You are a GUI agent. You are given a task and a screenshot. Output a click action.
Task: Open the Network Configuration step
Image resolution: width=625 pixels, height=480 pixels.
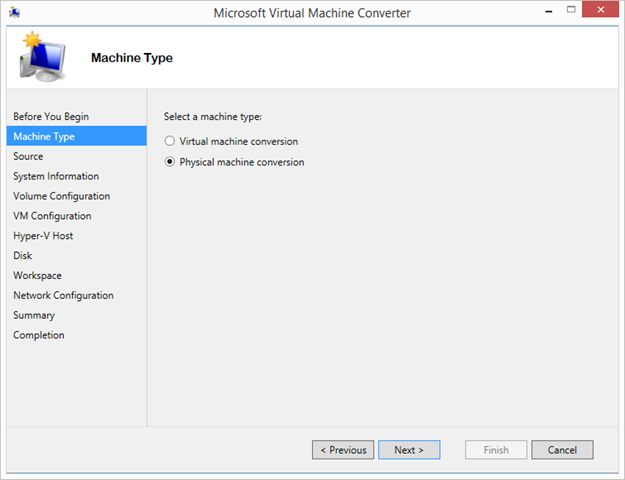(x=63, y=295)
